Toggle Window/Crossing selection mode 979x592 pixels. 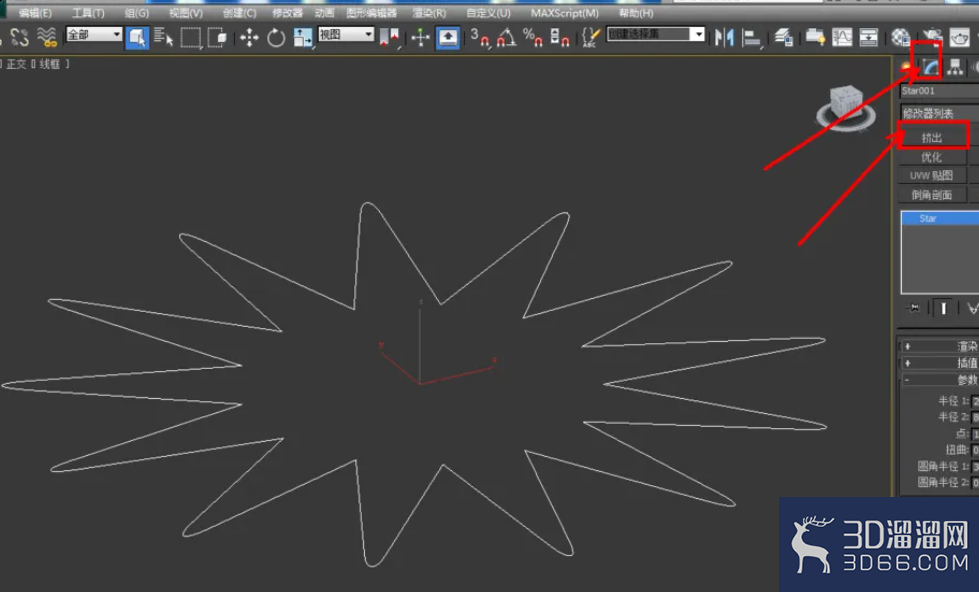click(x=217, y=37)
